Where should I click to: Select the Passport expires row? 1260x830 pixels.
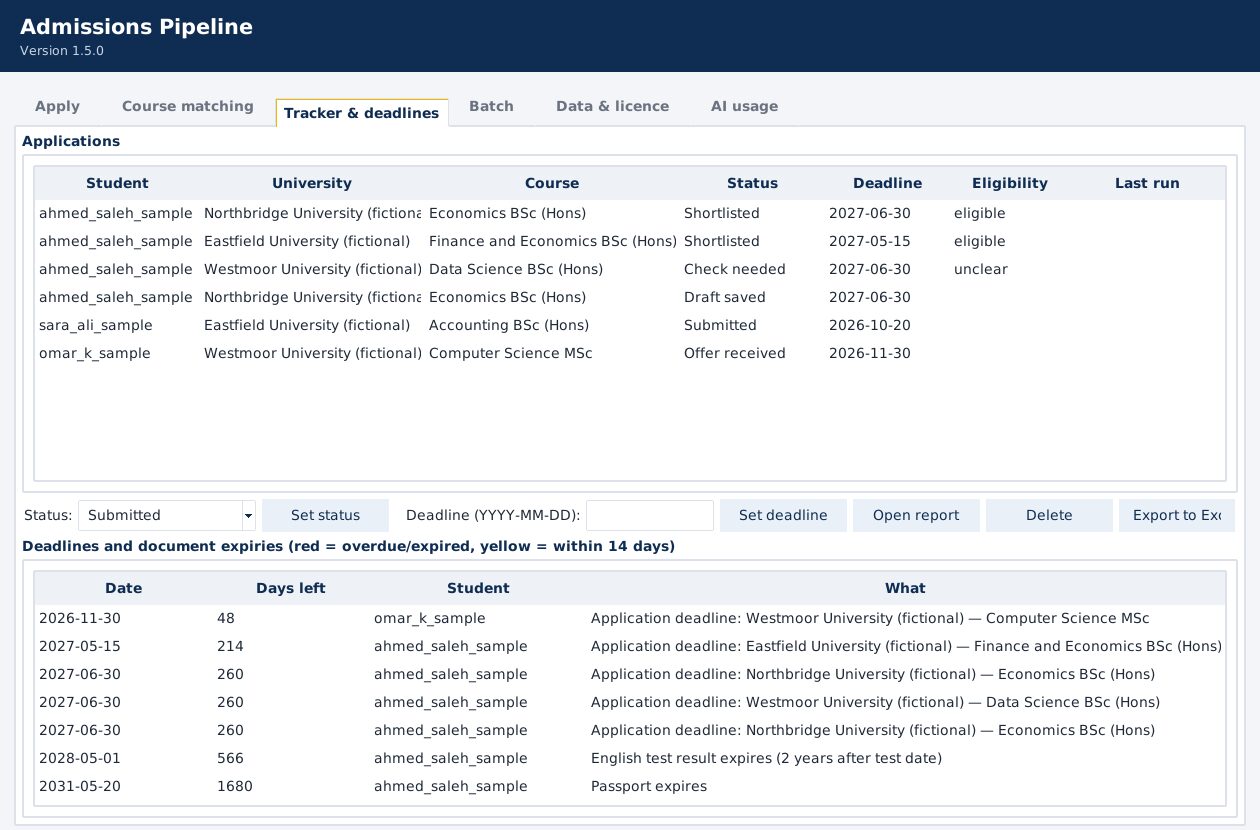tap(630, 786)
